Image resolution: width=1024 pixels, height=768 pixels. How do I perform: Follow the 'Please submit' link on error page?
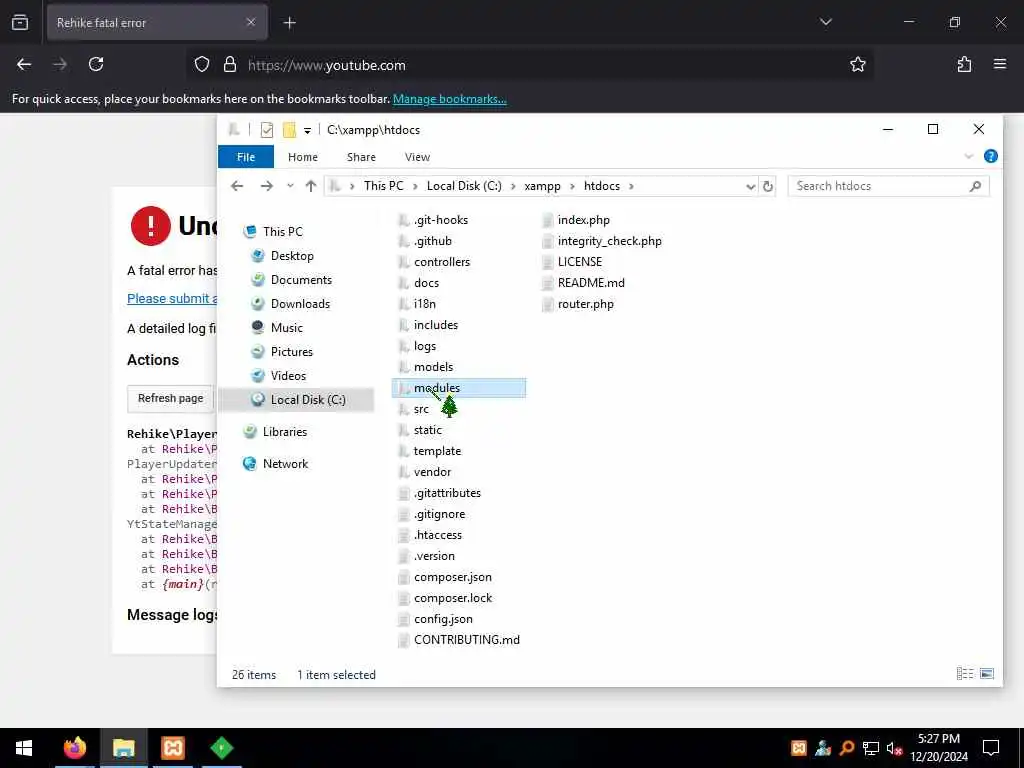172,298
